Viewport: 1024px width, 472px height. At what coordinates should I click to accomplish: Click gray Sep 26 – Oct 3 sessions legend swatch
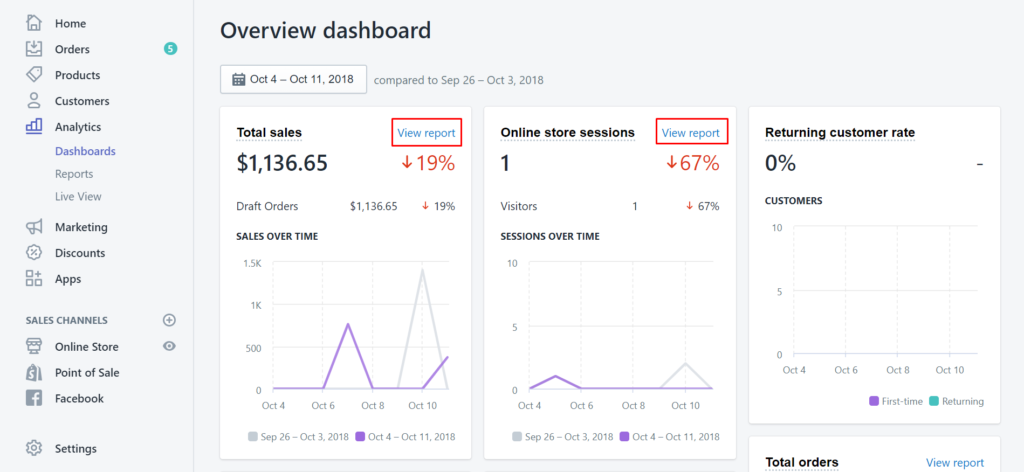point(518,437)
